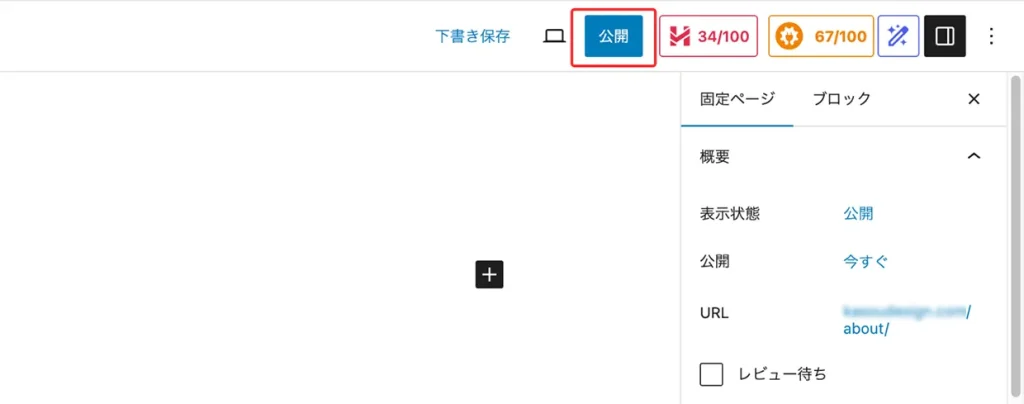Viewport: 1024px width, 404px height.
Task: Click the laptop preview icon
Action: [554, 37]
